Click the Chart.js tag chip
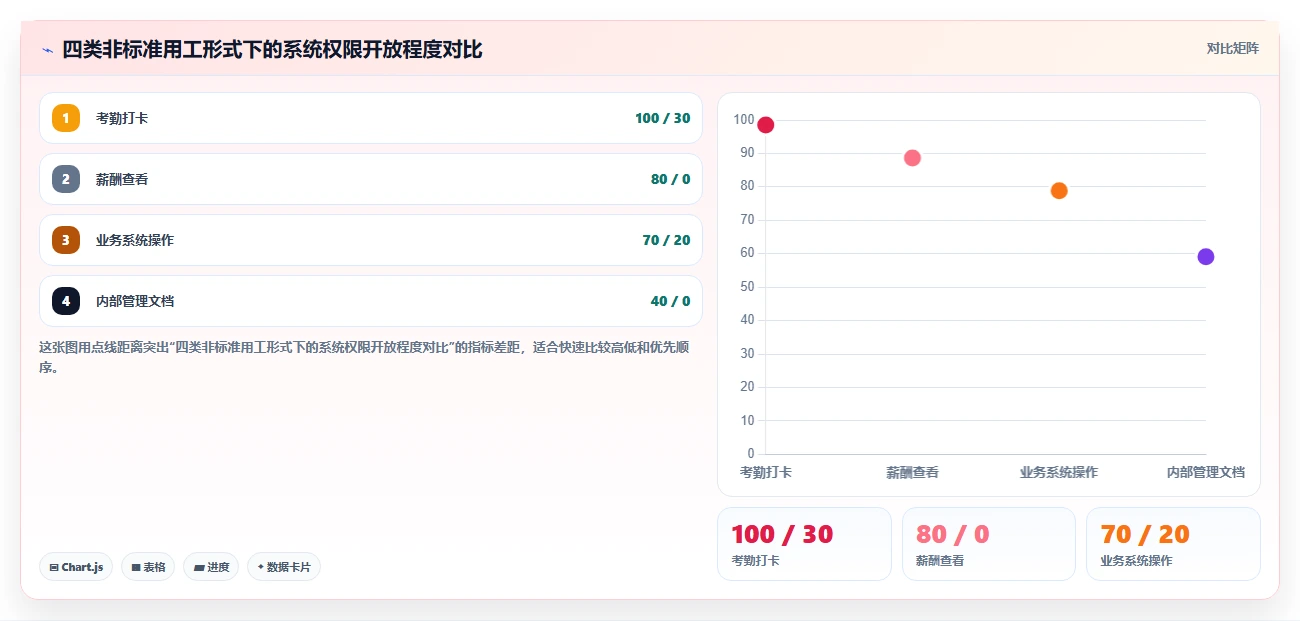The width and height of the screenshot is (1300, 621). (x=76, y=567)
